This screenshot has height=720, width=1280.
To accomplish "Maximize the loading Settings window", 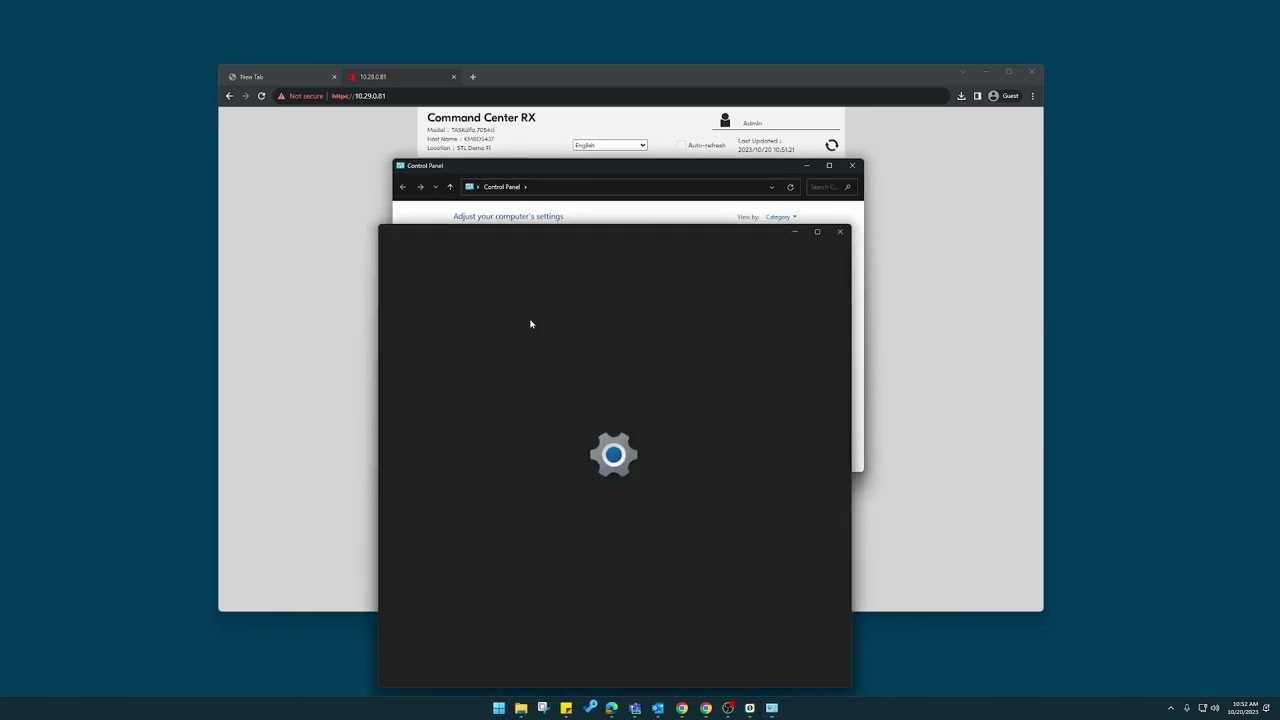I will (817, 232).
